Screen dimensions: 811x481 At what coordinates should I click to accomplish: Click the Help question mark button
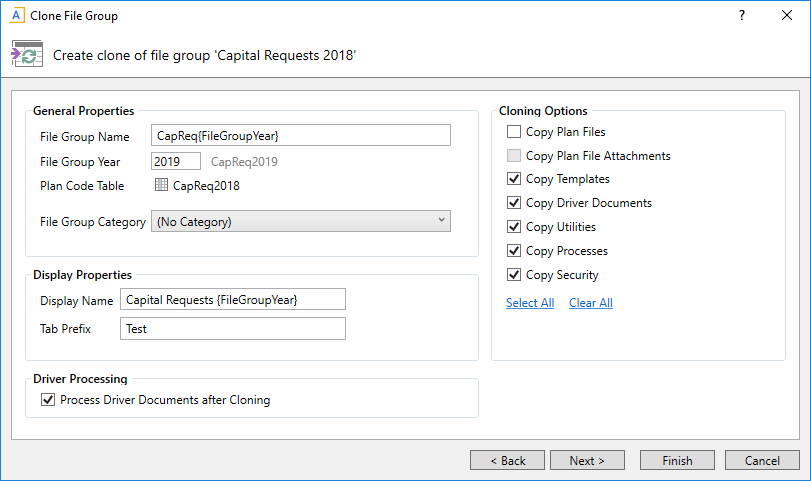(741, 16)
